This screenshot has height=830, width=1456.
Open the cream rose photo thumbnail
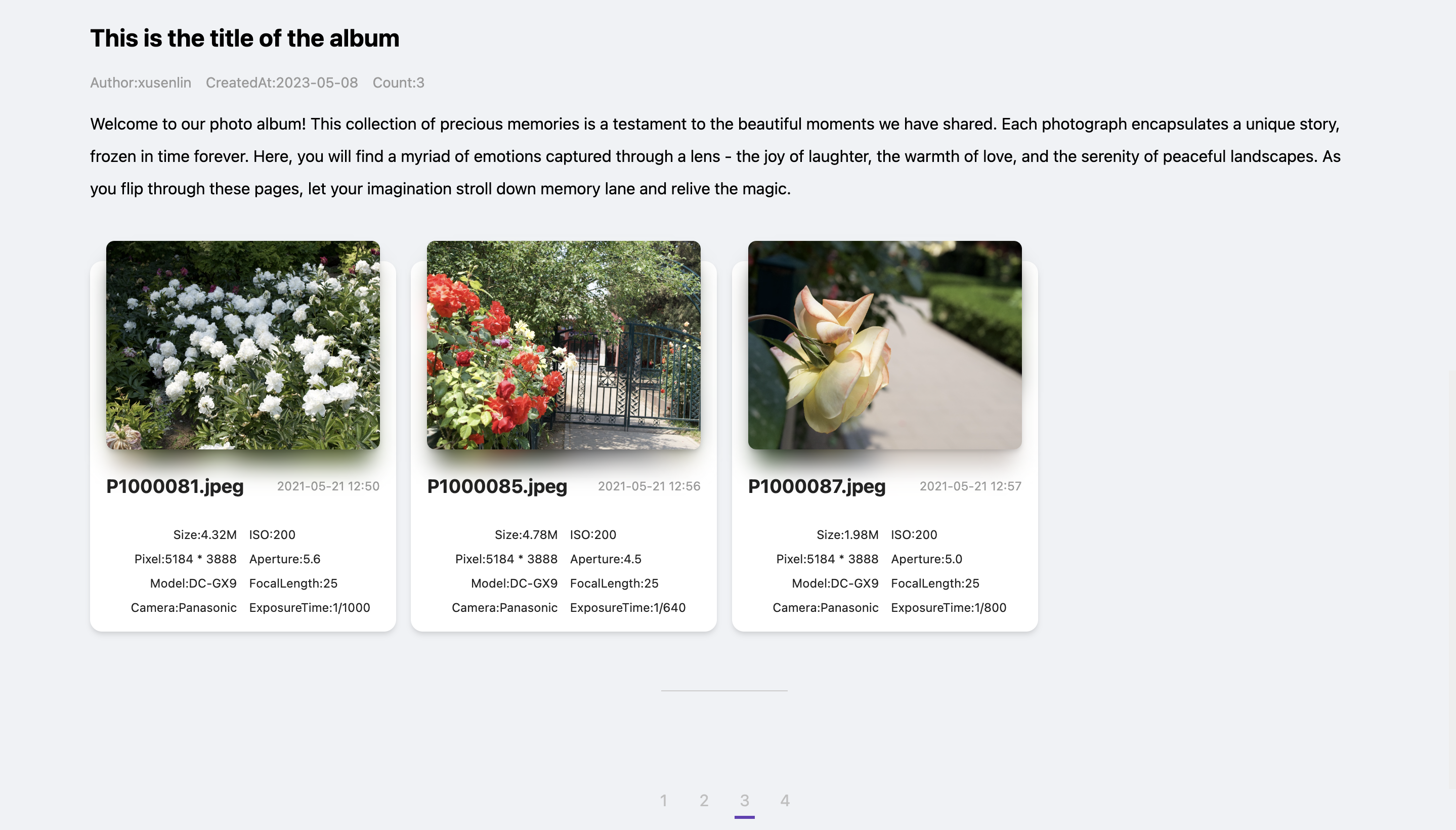coord(884,345)
